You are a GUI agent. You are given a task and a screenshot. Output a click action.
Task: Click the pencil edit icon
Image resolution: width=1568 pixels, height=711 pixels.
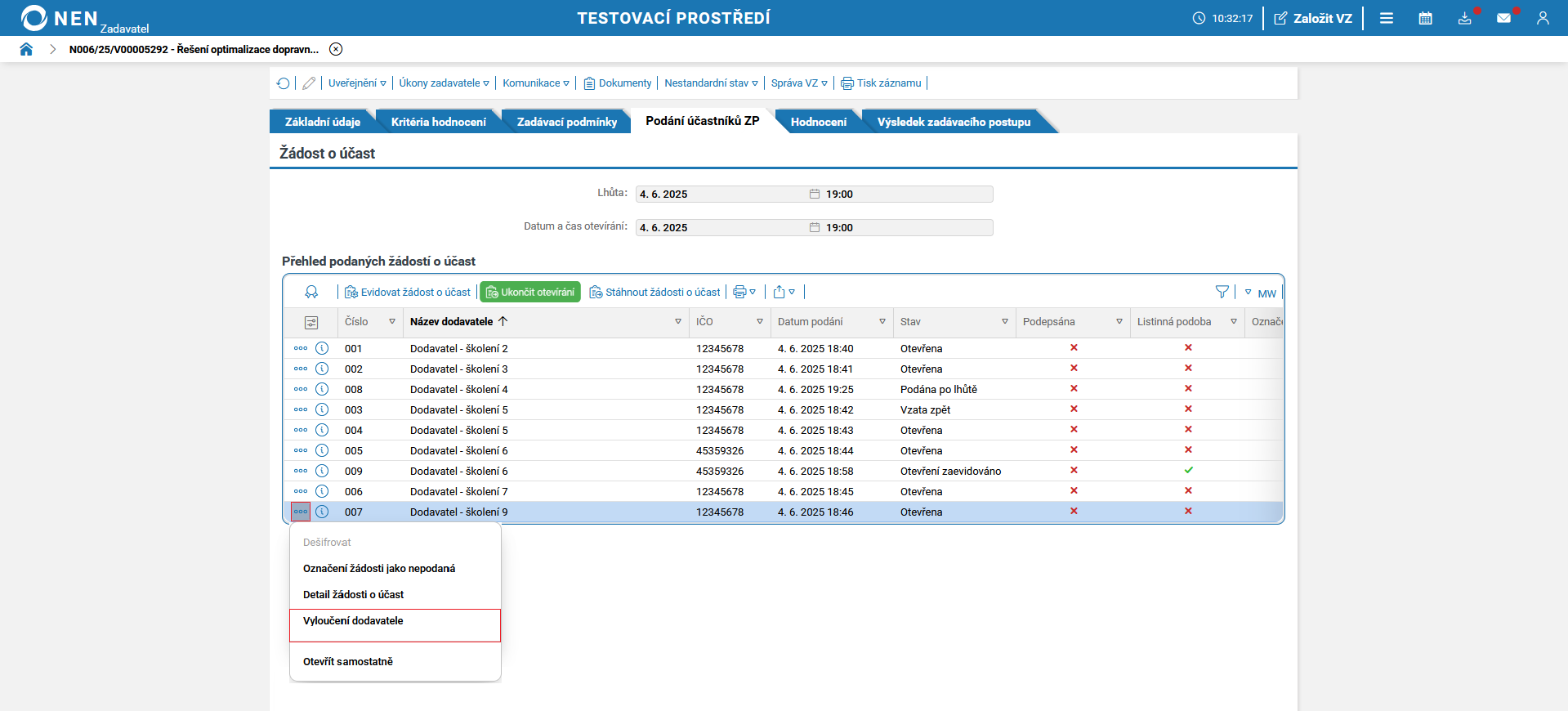click(x=309, y=83)
